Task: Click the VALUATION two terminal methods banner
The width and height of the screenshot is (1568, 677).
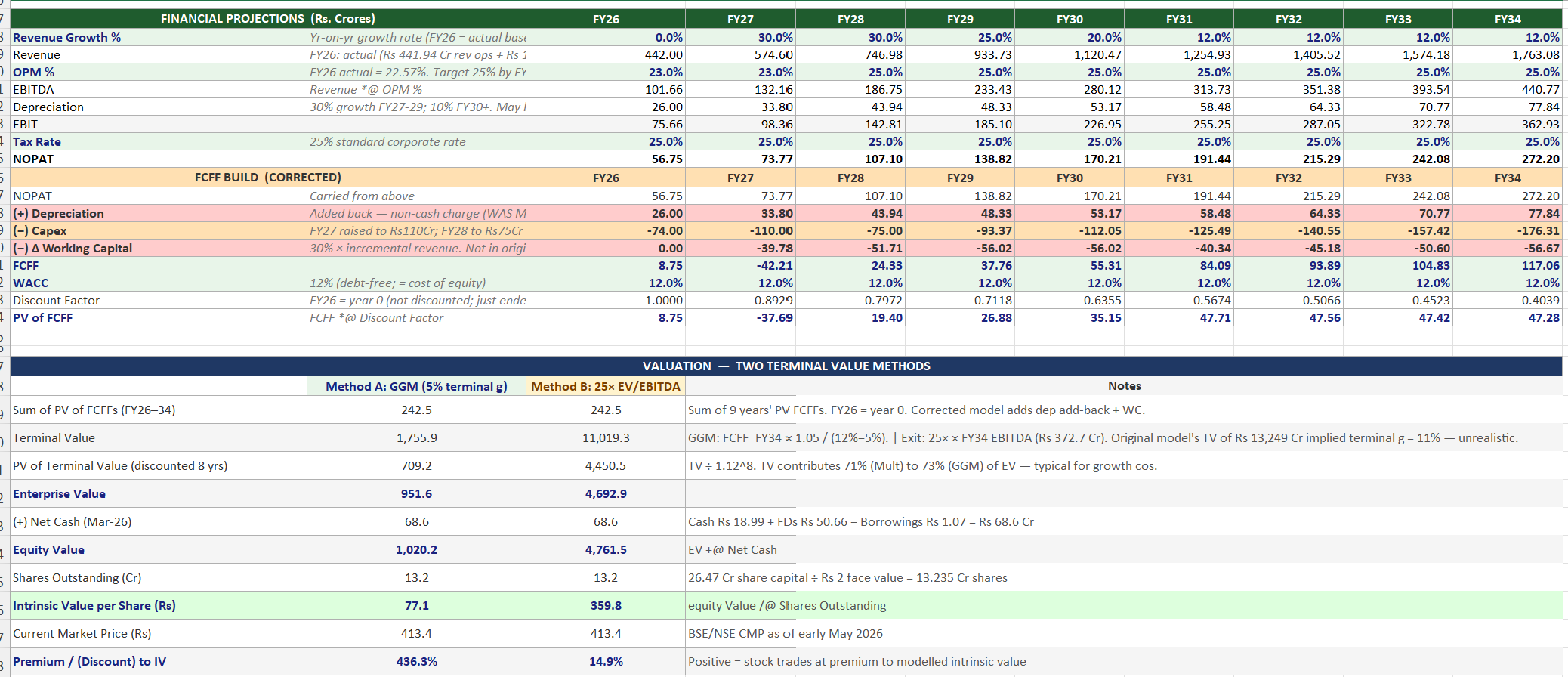Action: [x=786, y=366]
